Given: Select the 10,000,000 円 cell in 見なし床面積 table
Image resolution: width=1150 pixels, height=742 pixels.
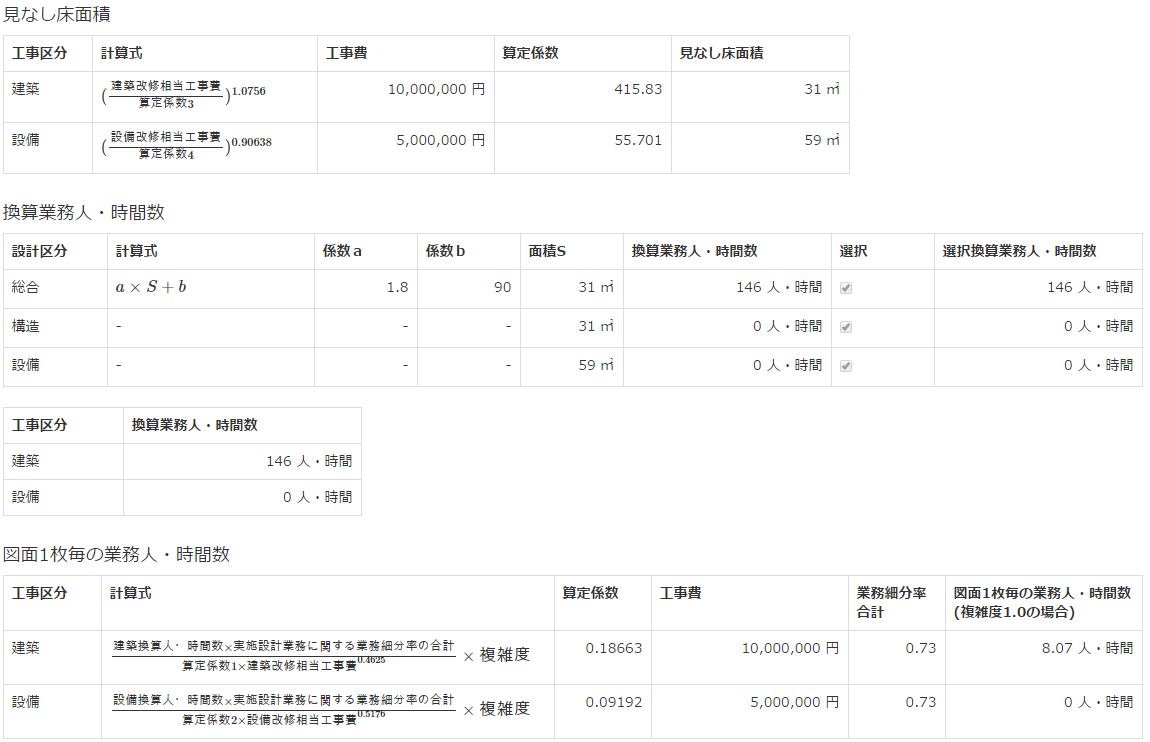Looking at the screenshot, I should click(406, 97).
